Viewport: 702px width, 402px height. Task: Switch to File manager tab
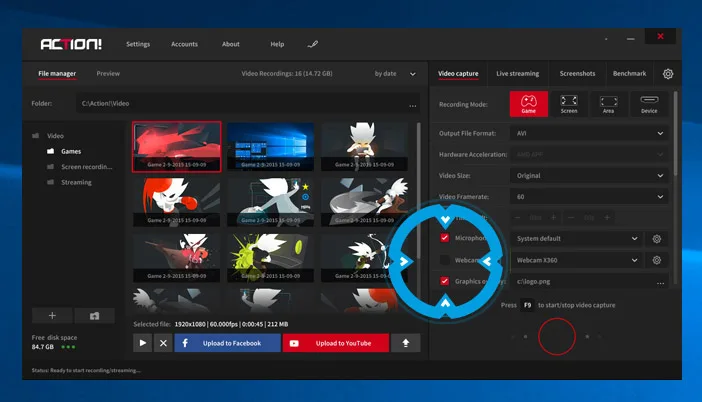click(57, 73)
